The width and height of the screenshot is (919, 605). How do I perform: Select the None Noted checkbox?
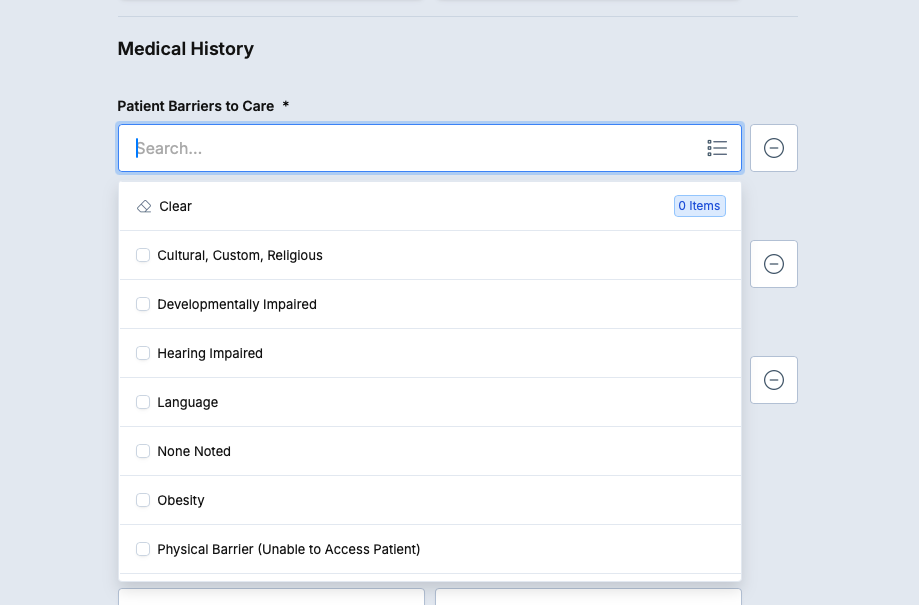pos(143,451)
